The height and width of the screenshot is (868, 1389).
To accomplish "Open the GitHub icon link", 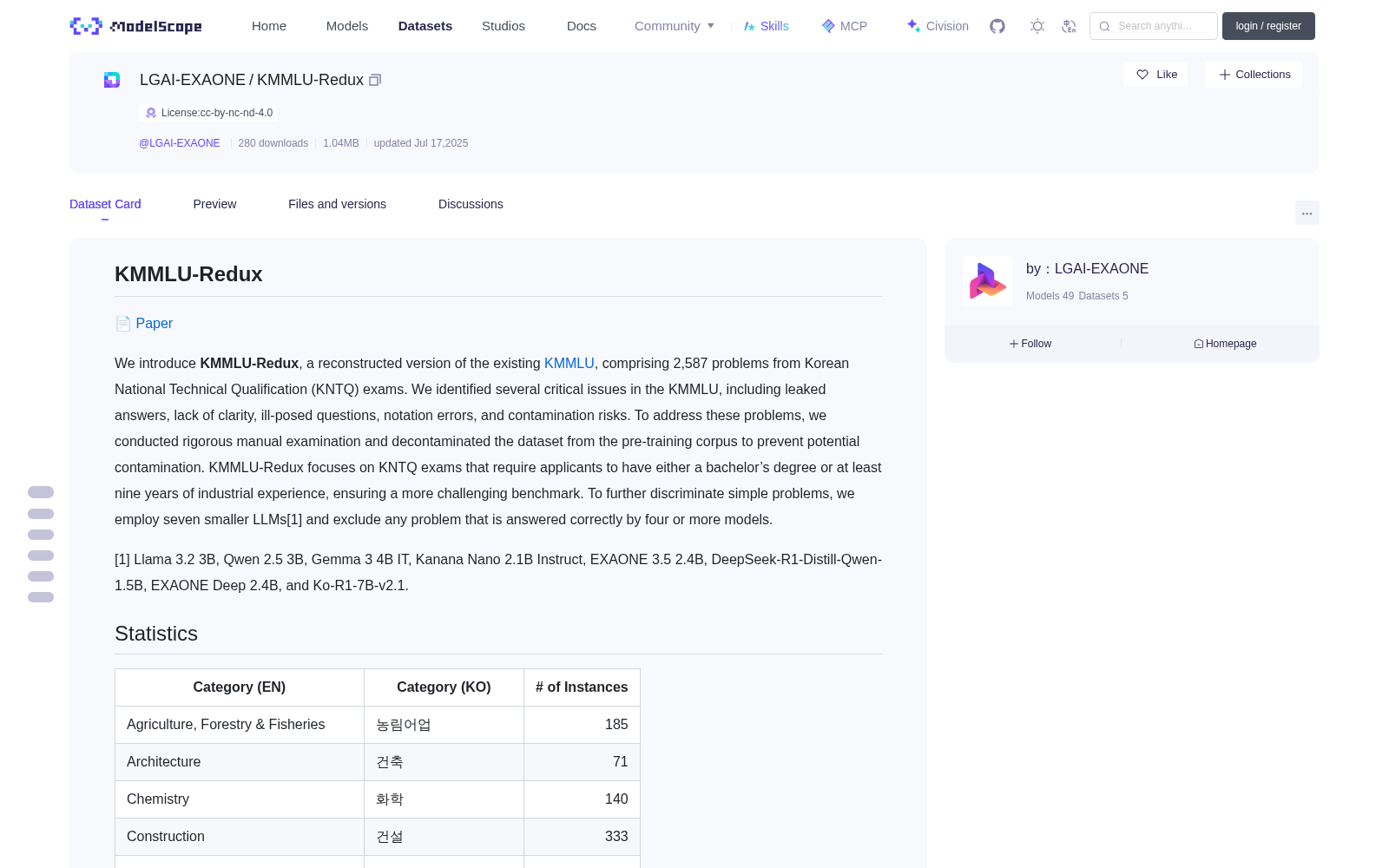I will pyautogui.click(x=997, y=26).
